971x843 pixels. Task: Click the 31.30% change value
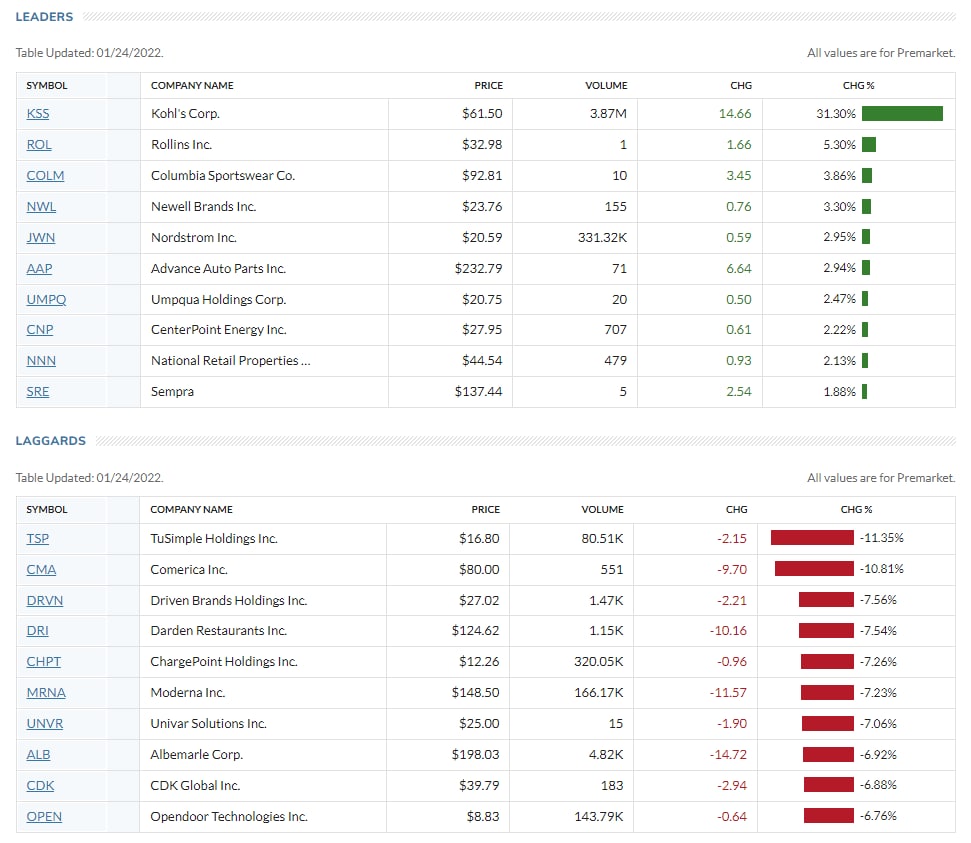[835, 114]
